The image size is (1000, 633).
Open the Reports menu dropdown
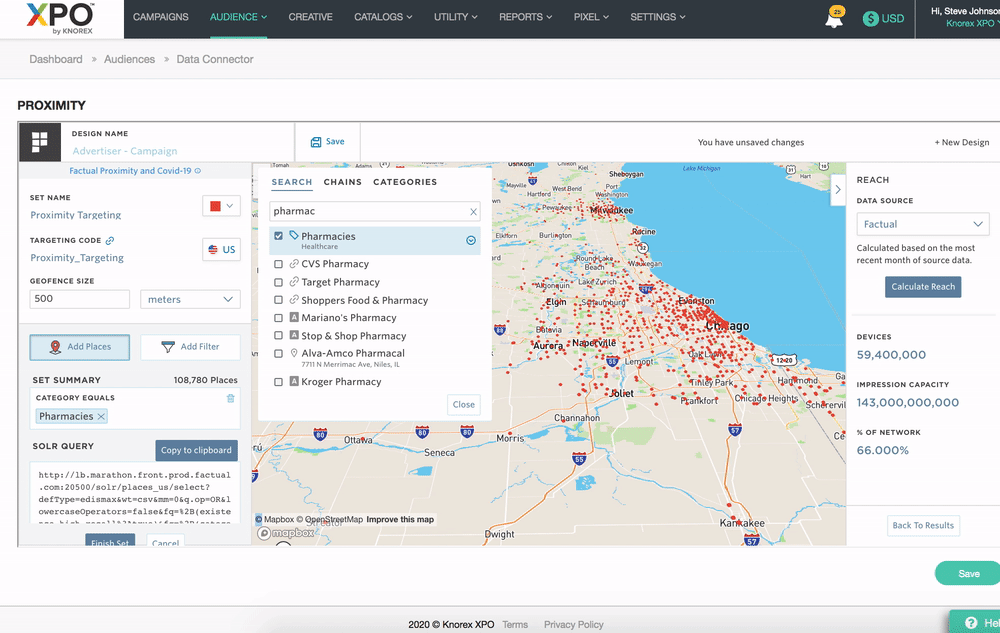click(525, 17)
